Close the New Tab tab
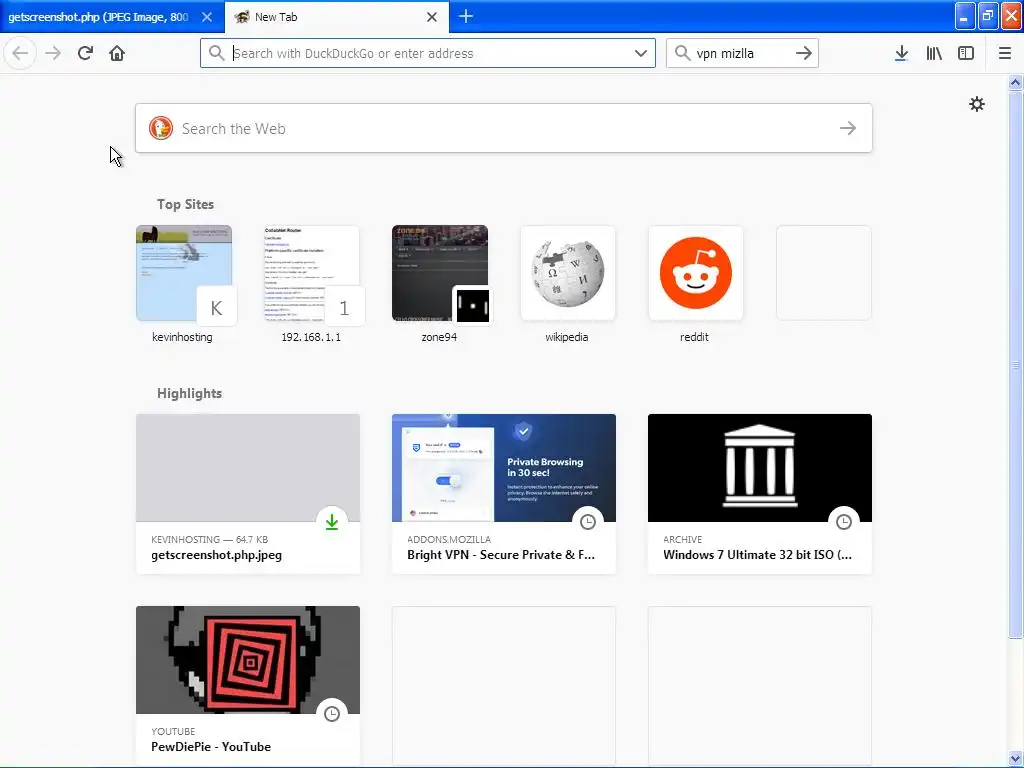Screen dimensions: 1024x768 point(432,17)
